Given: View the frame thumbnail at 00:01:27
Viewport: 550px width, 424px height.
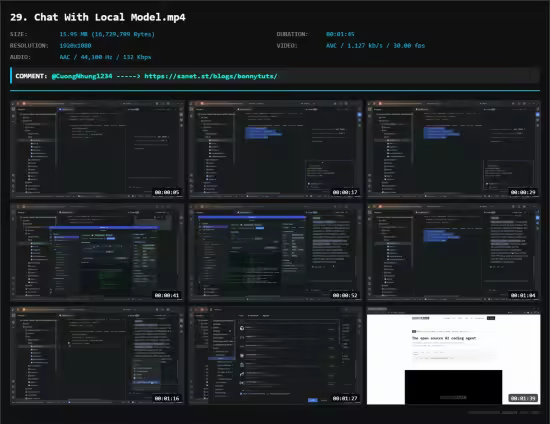Looking at the screenshot, I should (x=275, y=355).
